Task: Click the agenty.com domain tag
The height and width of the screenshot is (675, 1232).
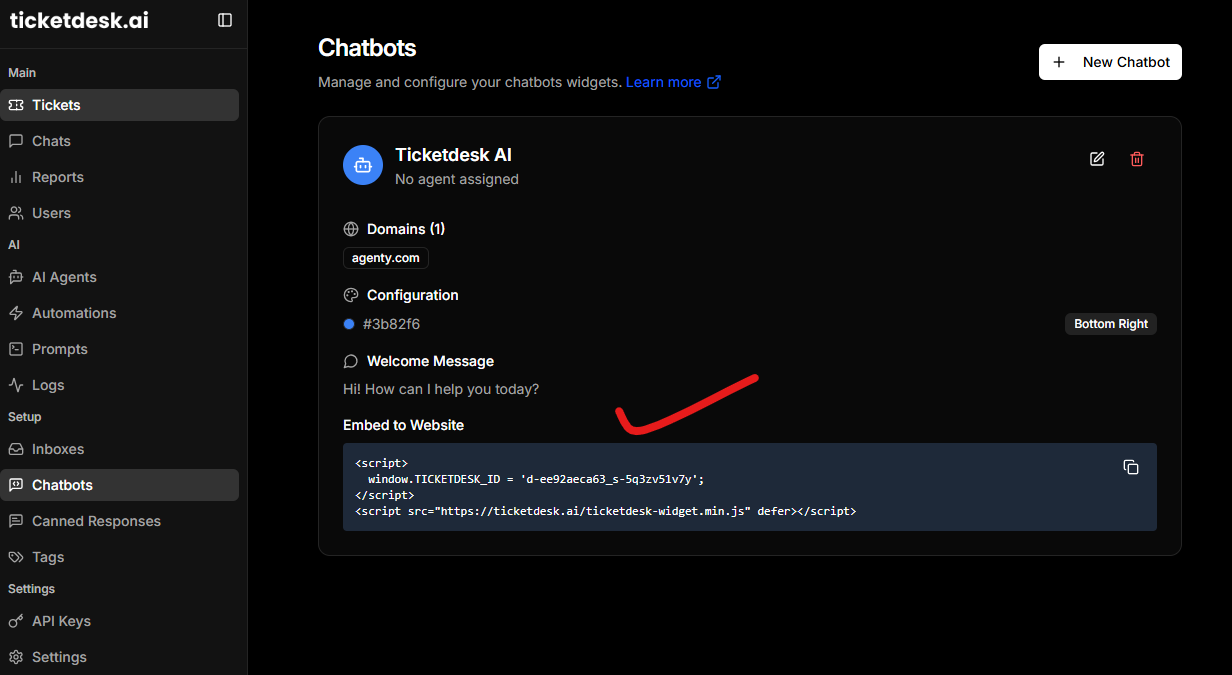Action: (386, 258)
